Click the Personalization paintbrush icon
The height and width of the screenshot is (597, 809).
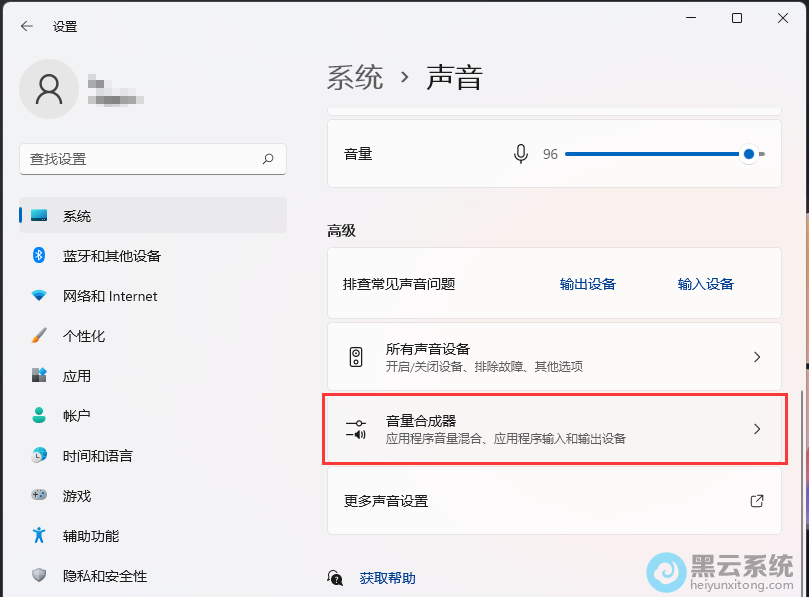click(x=39, y=336)
